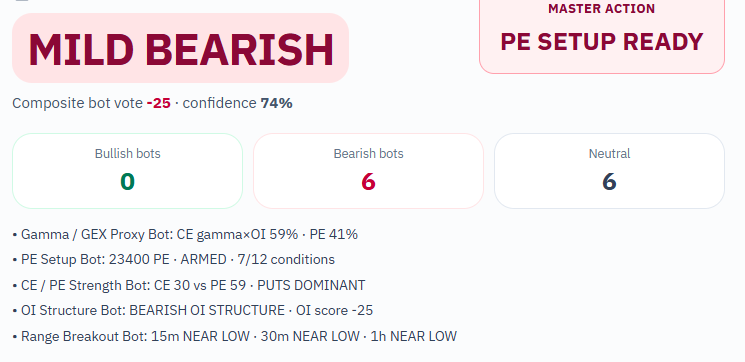Screen dimensions: 745x362
Task: Click the OI score -25 text
Action: click(x=334, y=311)
